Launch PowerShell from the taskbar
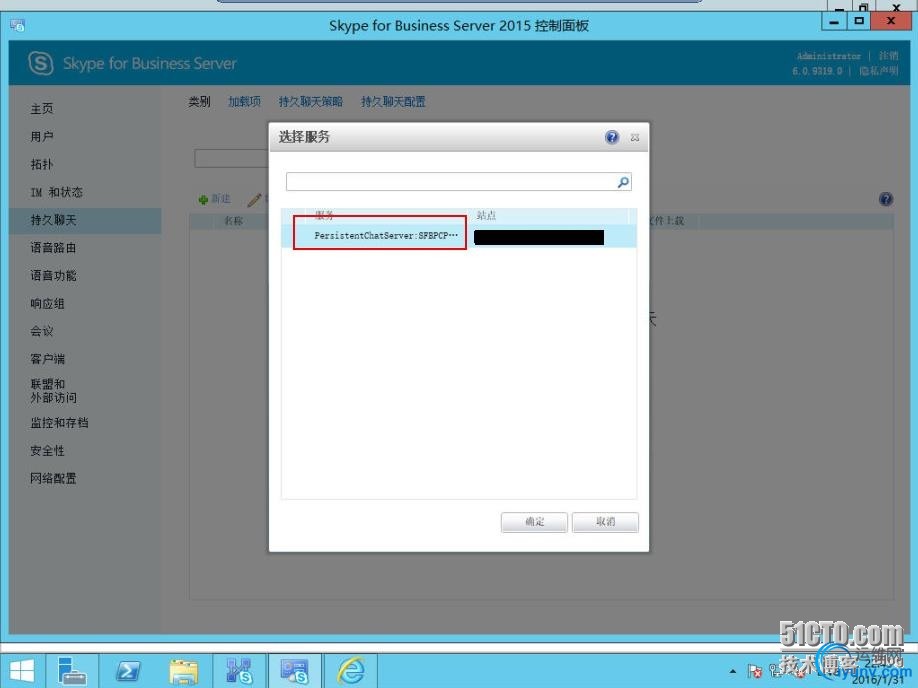Screen dimensions: 918x688 point(128,671)
